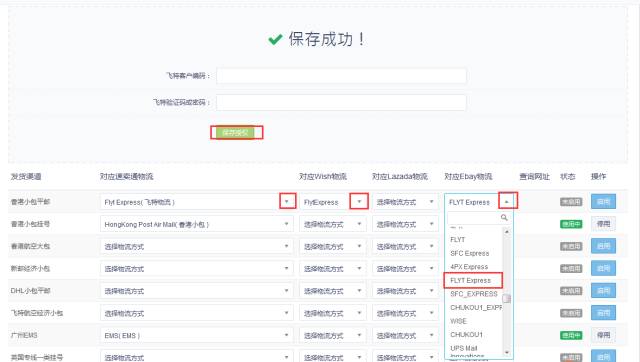This screenshot has width=640, height=362.
Task: Open AliExpress logistics dropdown for 新邮经济小包
Action: [x=196, y=269]
